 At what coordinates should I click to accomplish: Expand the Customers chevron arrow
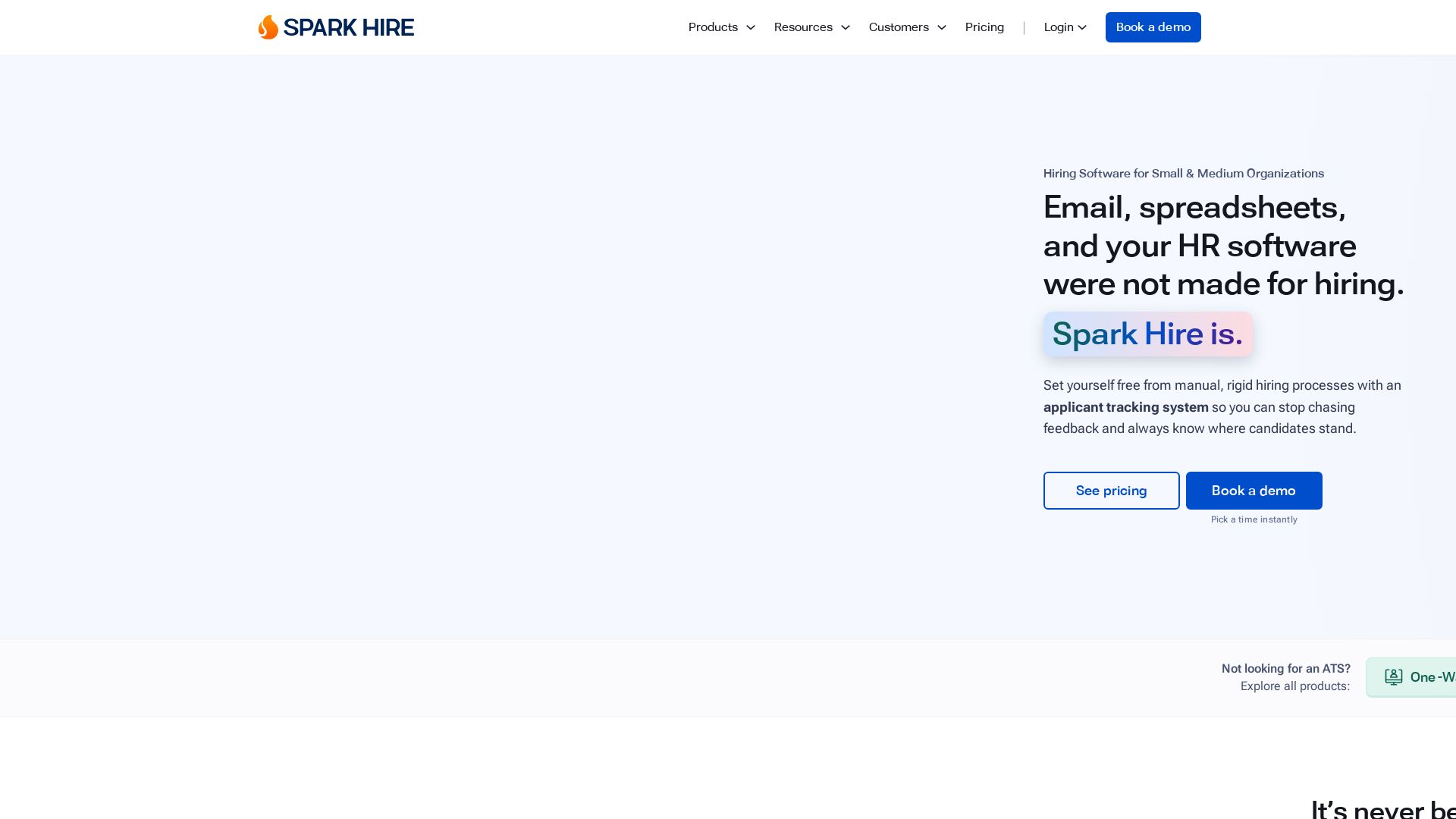[x=942, y=27]
